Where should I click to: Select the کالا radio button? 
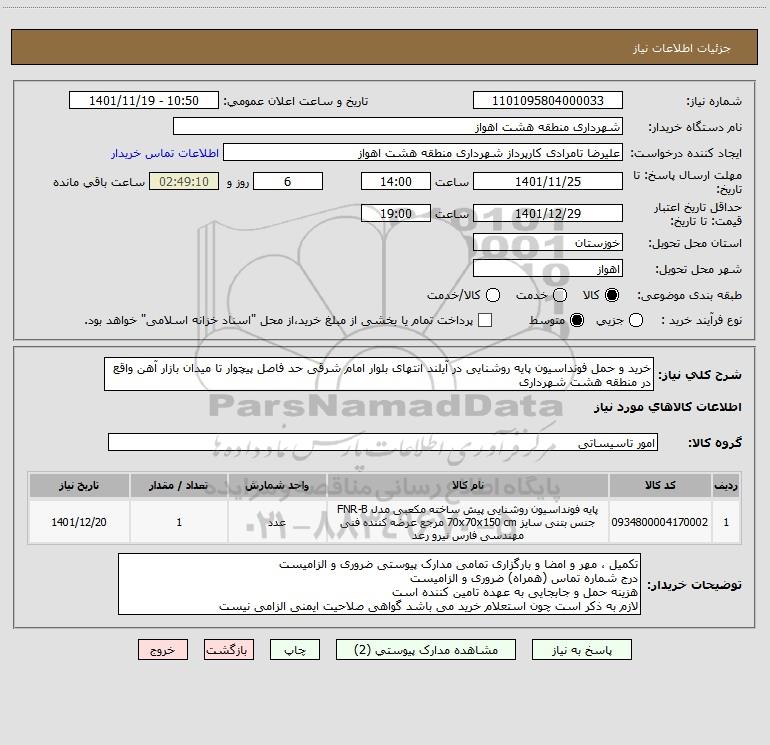click(612, 295)
